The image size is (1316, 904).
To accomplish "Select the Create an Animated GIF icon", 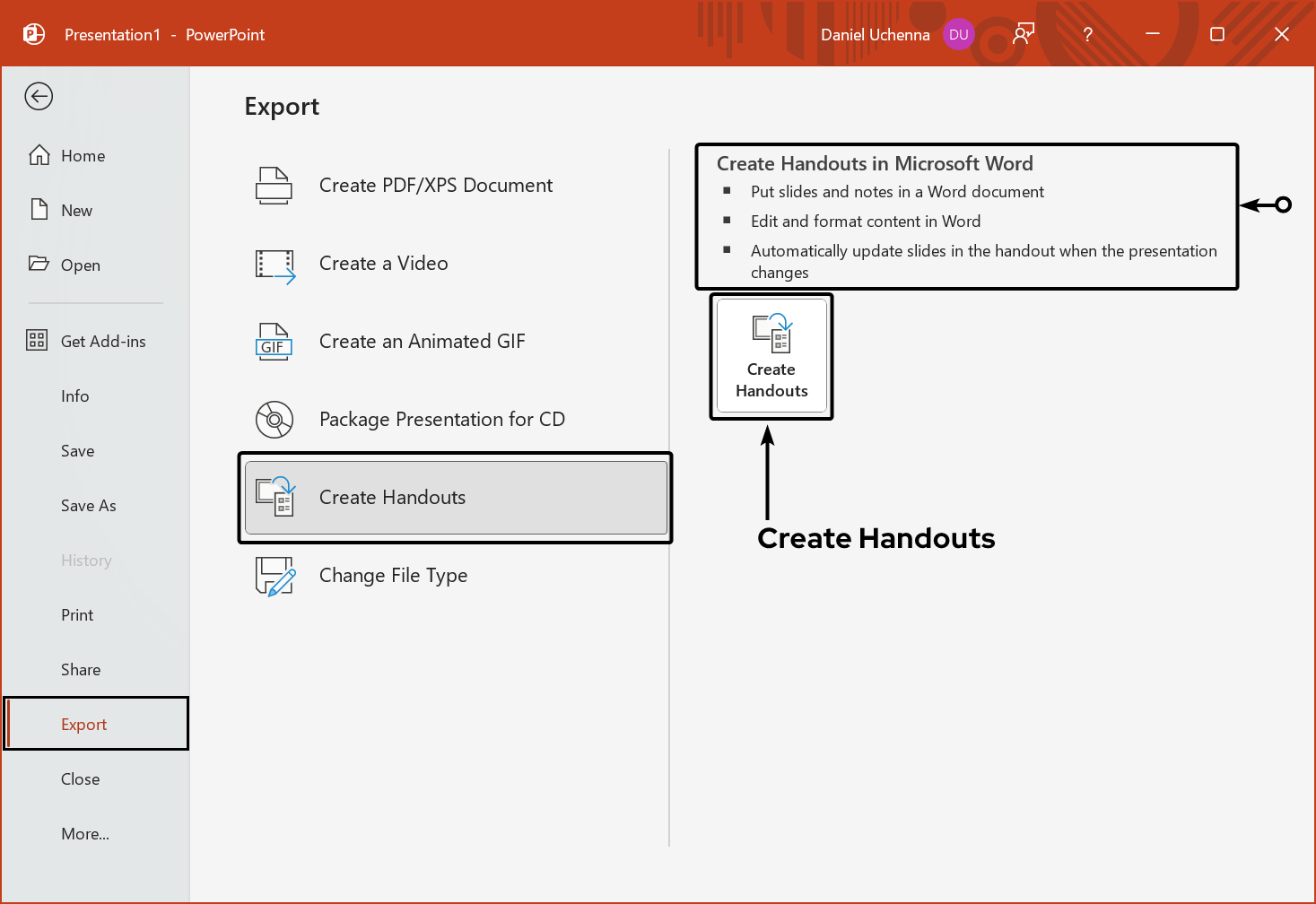I will tap(274, 342).
